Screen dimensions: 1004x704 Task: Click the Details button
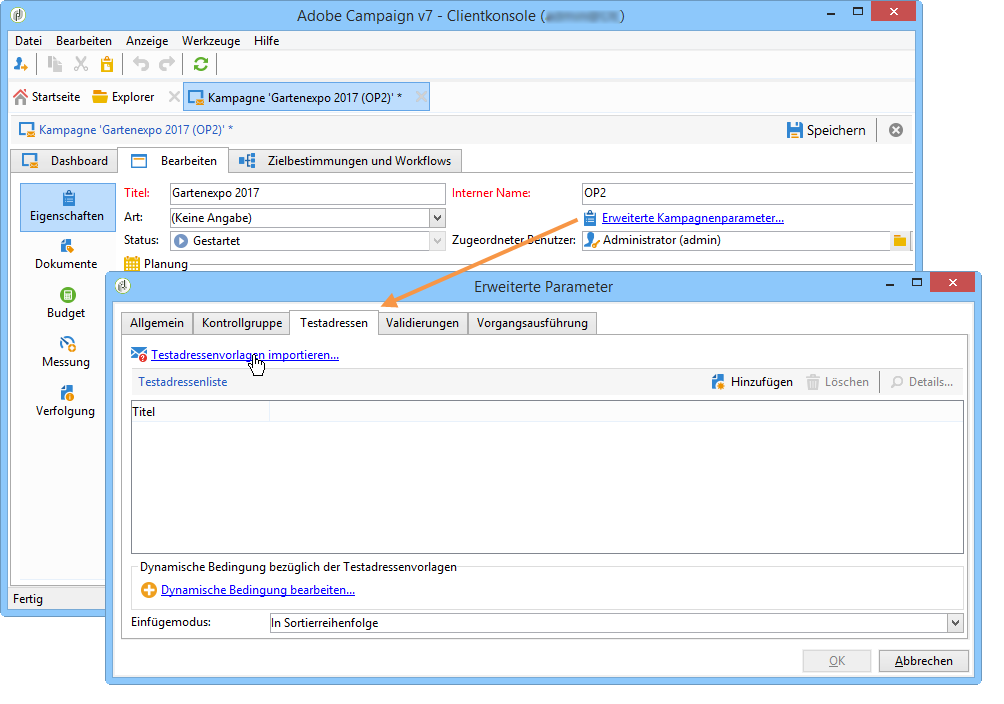pos(922,382)
